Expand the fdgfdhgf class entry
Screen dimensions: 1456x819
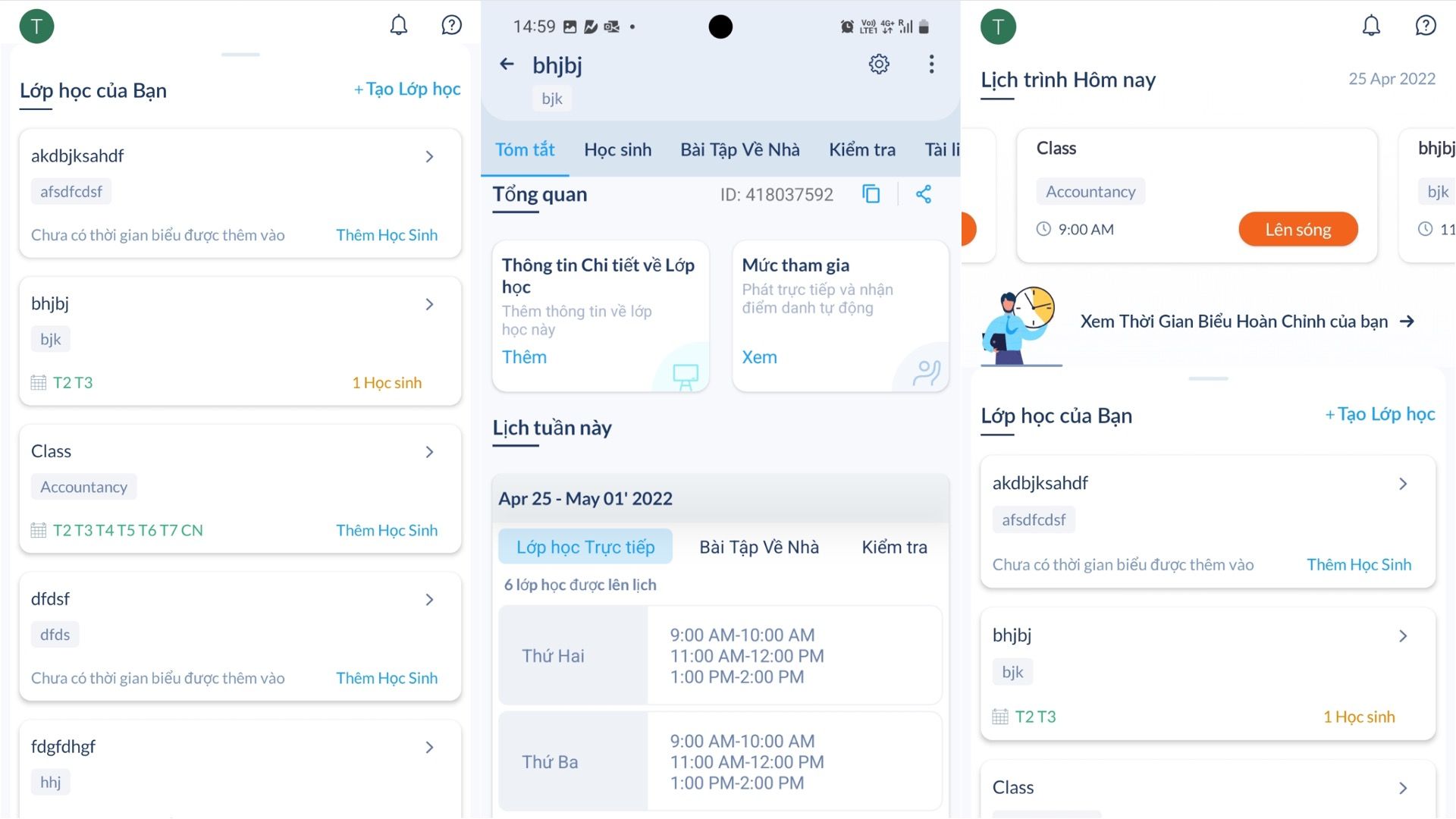429,746
